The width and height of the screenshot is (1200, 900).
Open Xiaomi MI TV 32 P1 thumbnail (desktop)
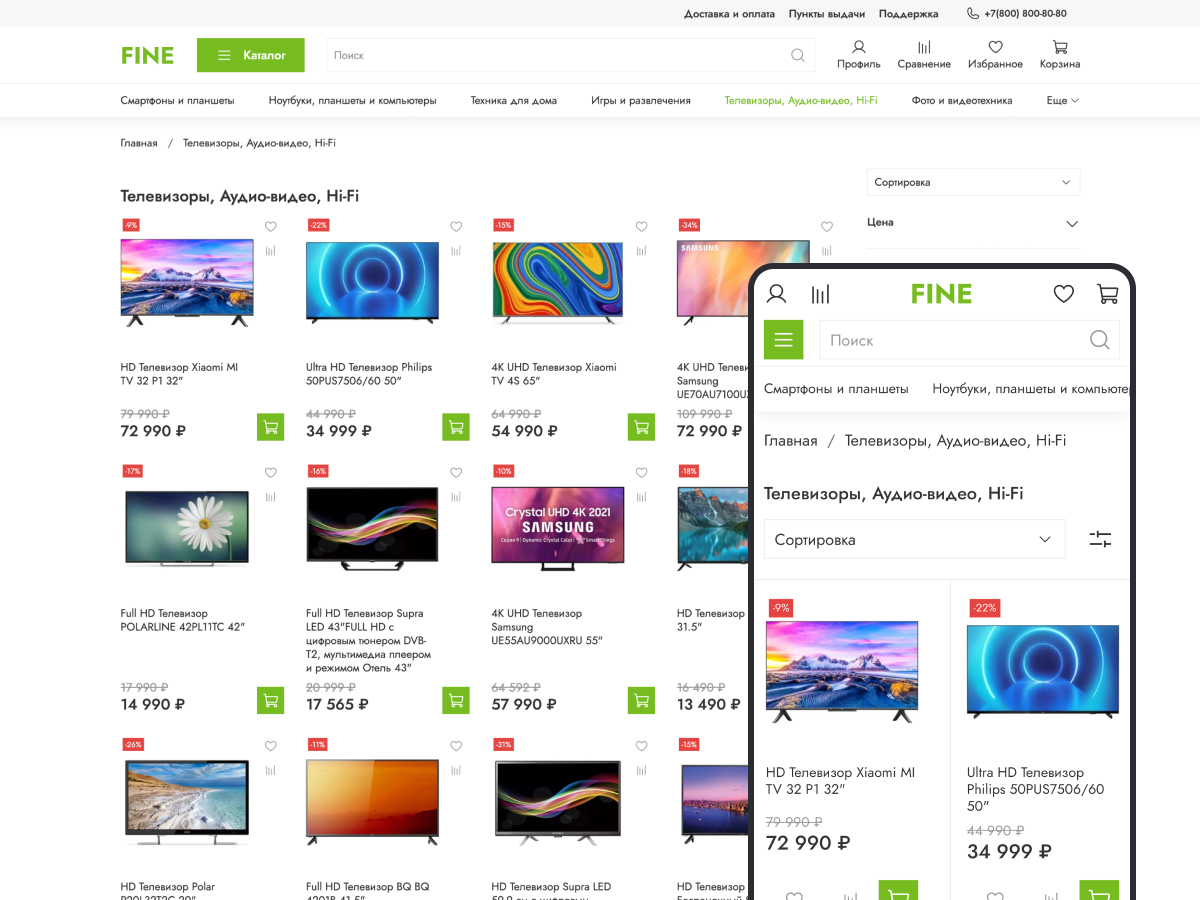tap(187, 282)
